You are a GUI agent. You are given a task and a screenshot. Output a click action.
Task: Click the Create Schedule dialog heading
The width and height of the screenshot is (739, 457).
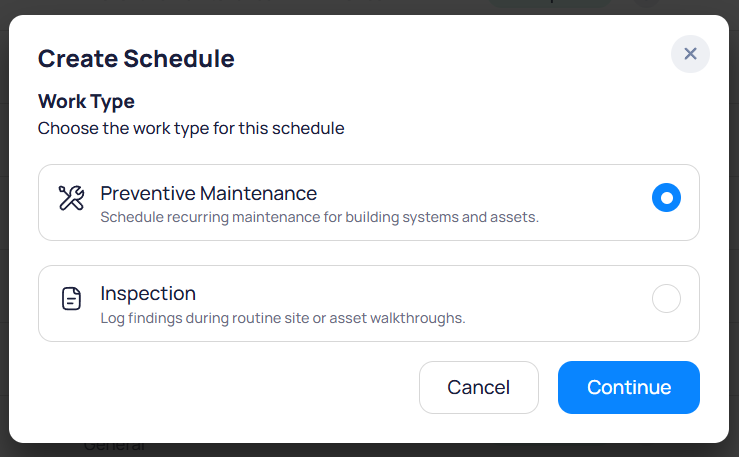[x=136, y=58]
